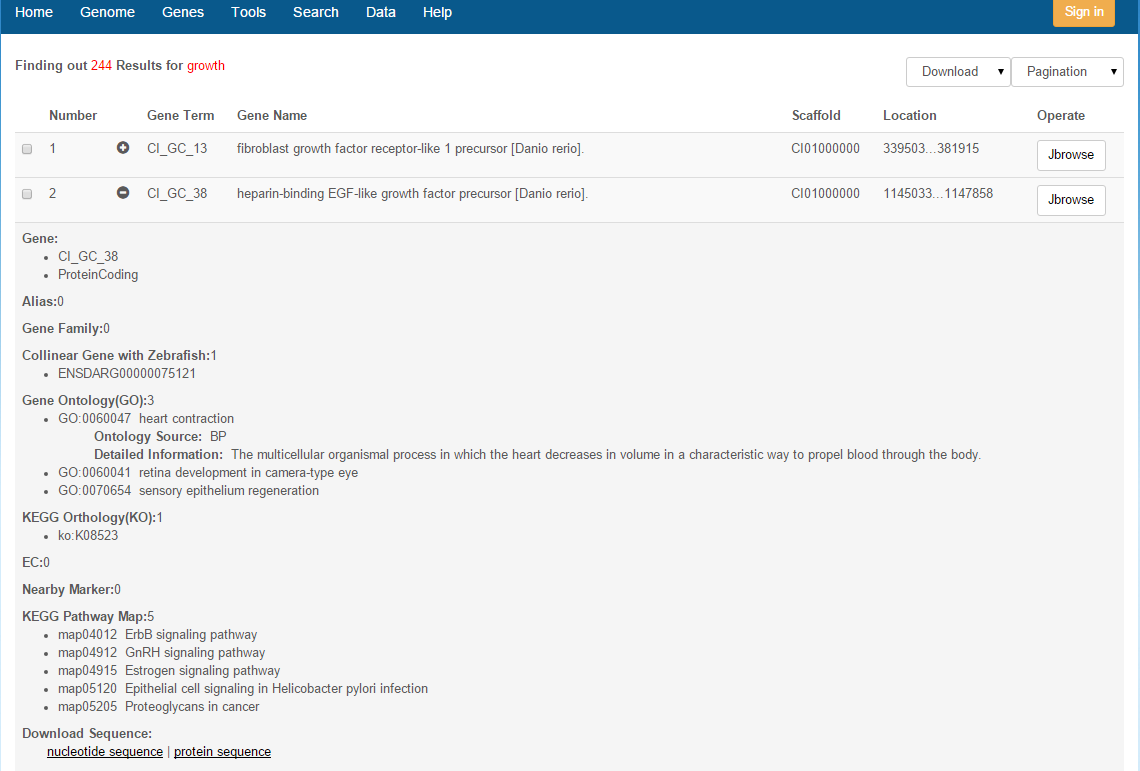
Task: Open the Data menu
Action: coord(381,13)
